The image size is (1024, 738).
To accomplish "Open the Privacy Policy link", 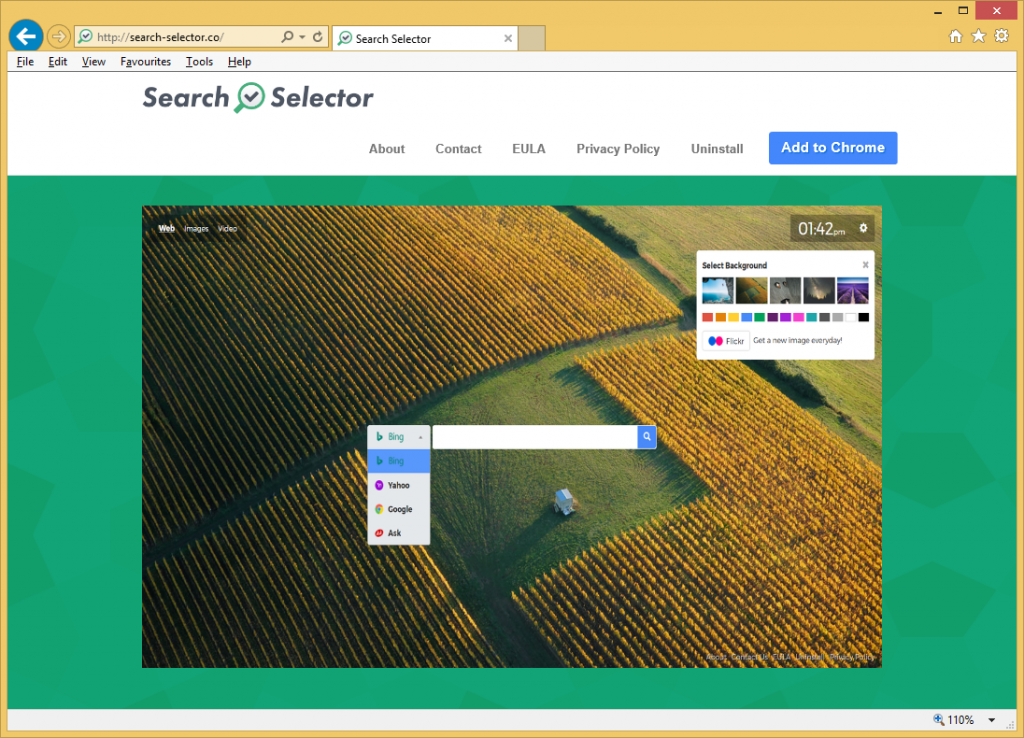I will pos(617,149).
